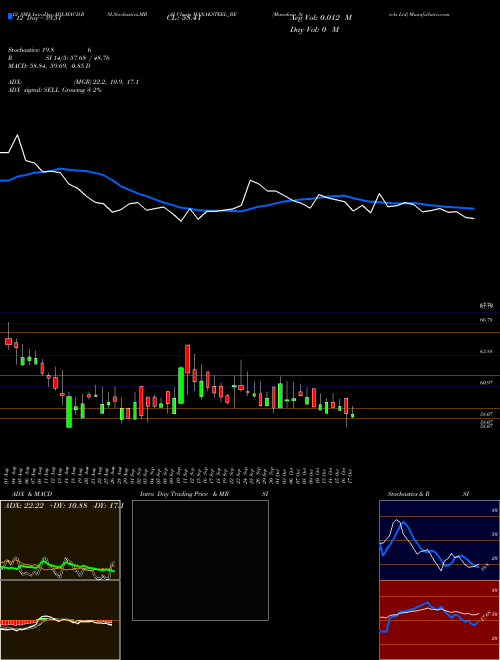Image resolution: width=500 pixels, height=660 pixels.
Task: Click the 'Day Vol: 0 M' text
Action: [314, 29]
